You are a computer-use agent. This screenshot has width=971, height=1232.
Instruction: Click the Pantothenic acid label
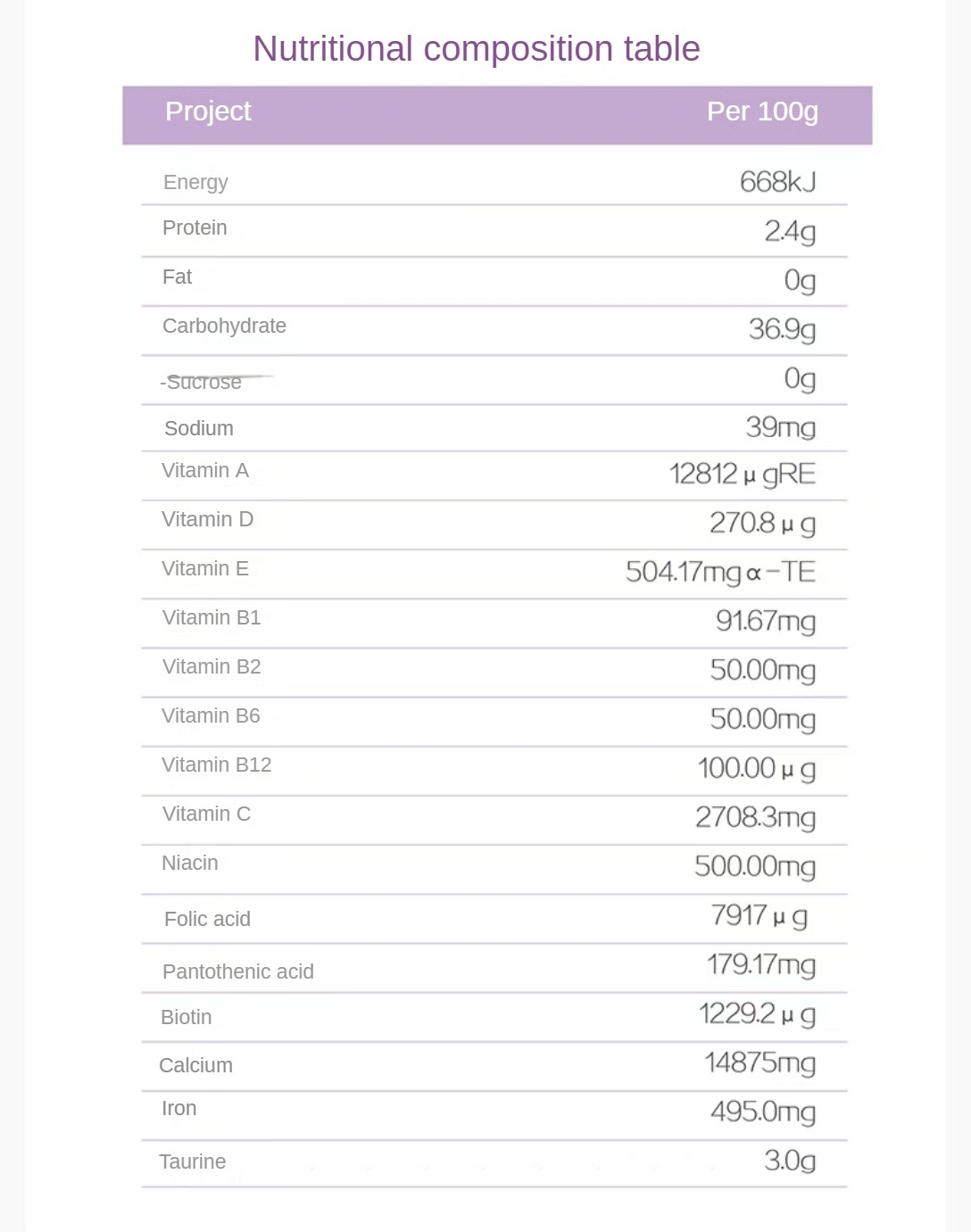tap(238, 972)
